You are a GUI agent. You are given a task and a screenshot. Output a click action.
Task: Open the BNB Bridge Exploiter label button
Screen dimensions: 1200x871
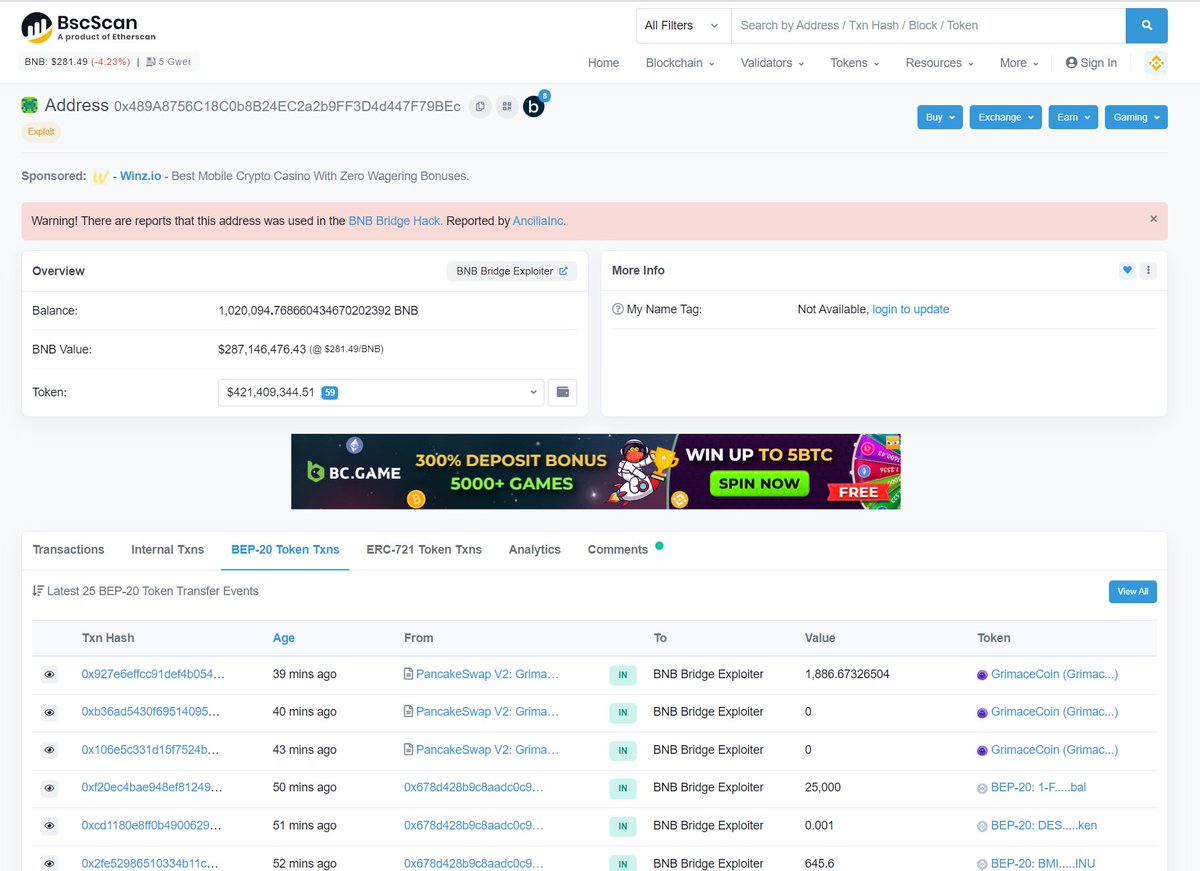(x=512, y=271)
